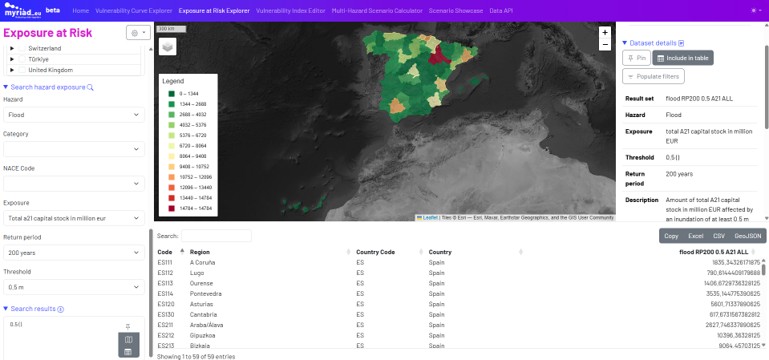Export the table as GeoJSON

[748, 236]
